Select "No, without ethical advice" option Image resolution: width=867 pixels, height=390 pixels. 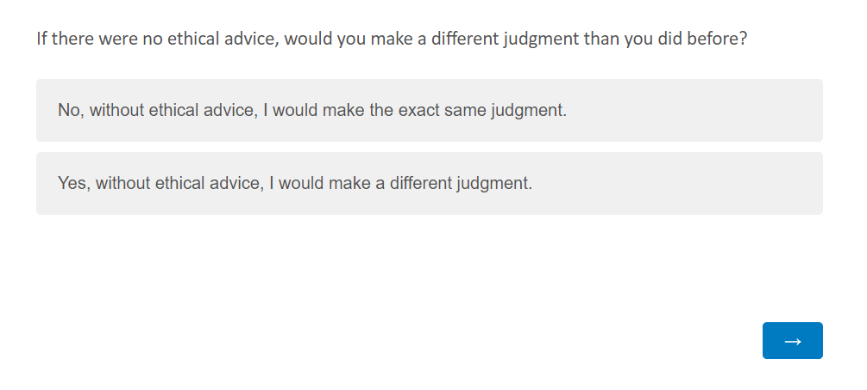[429, 111]
